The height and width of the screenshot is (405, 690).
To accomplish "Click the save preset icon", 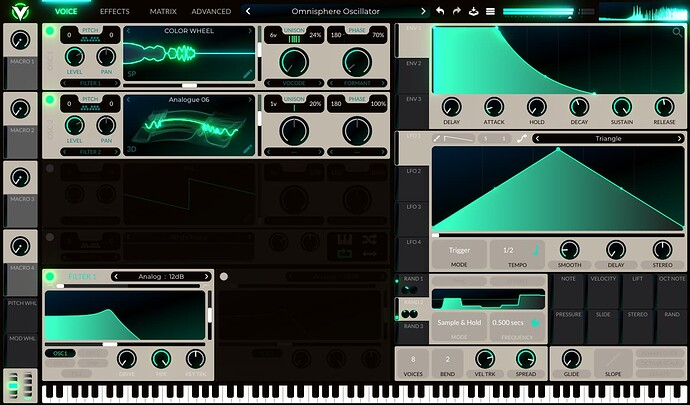I will click(473, 11).
